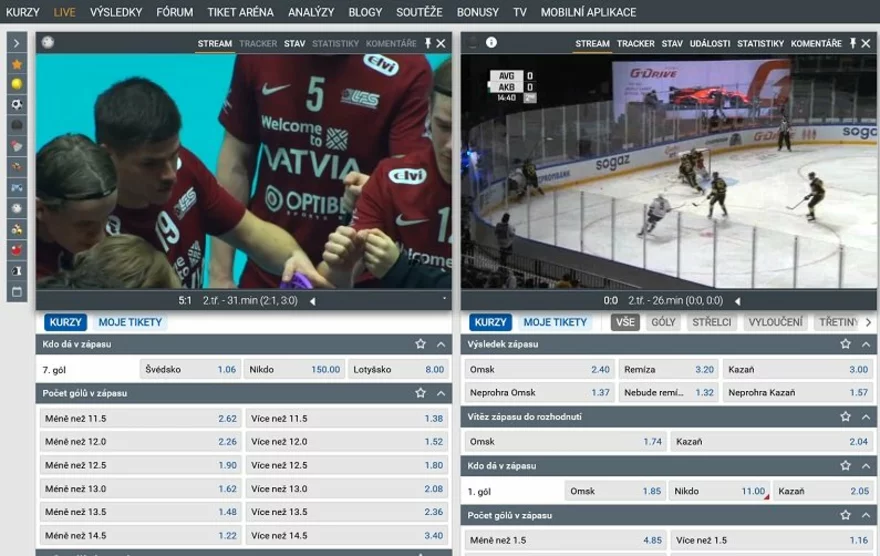Open calendar icon at sidebar bottom
The height and width of the screenshot is (556, 880).
point(16,292)
